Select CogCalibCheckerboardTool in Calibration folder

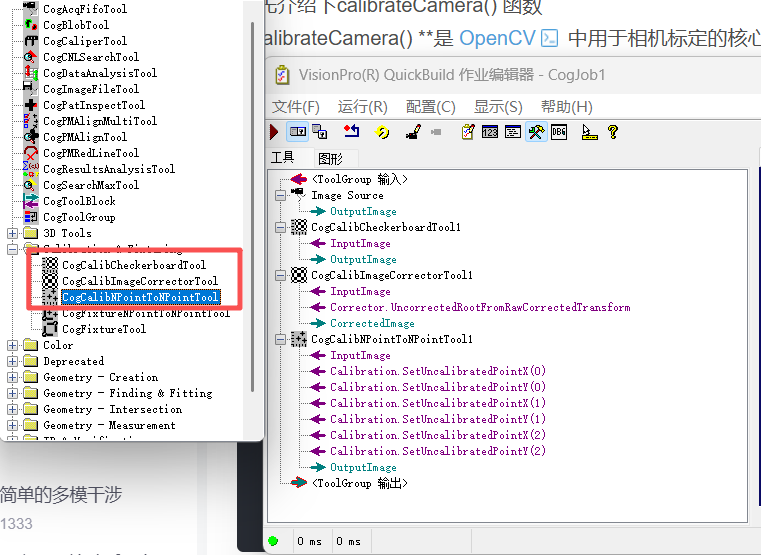[134, 265]
